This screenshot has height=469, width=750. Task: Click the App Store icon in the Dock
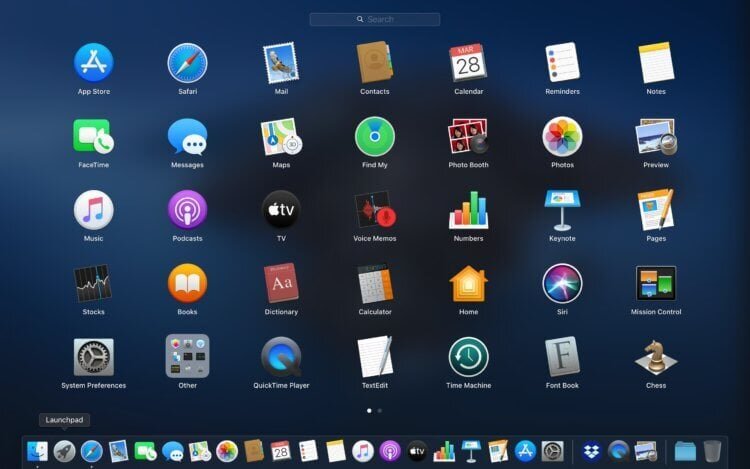(x=525, y=451)
